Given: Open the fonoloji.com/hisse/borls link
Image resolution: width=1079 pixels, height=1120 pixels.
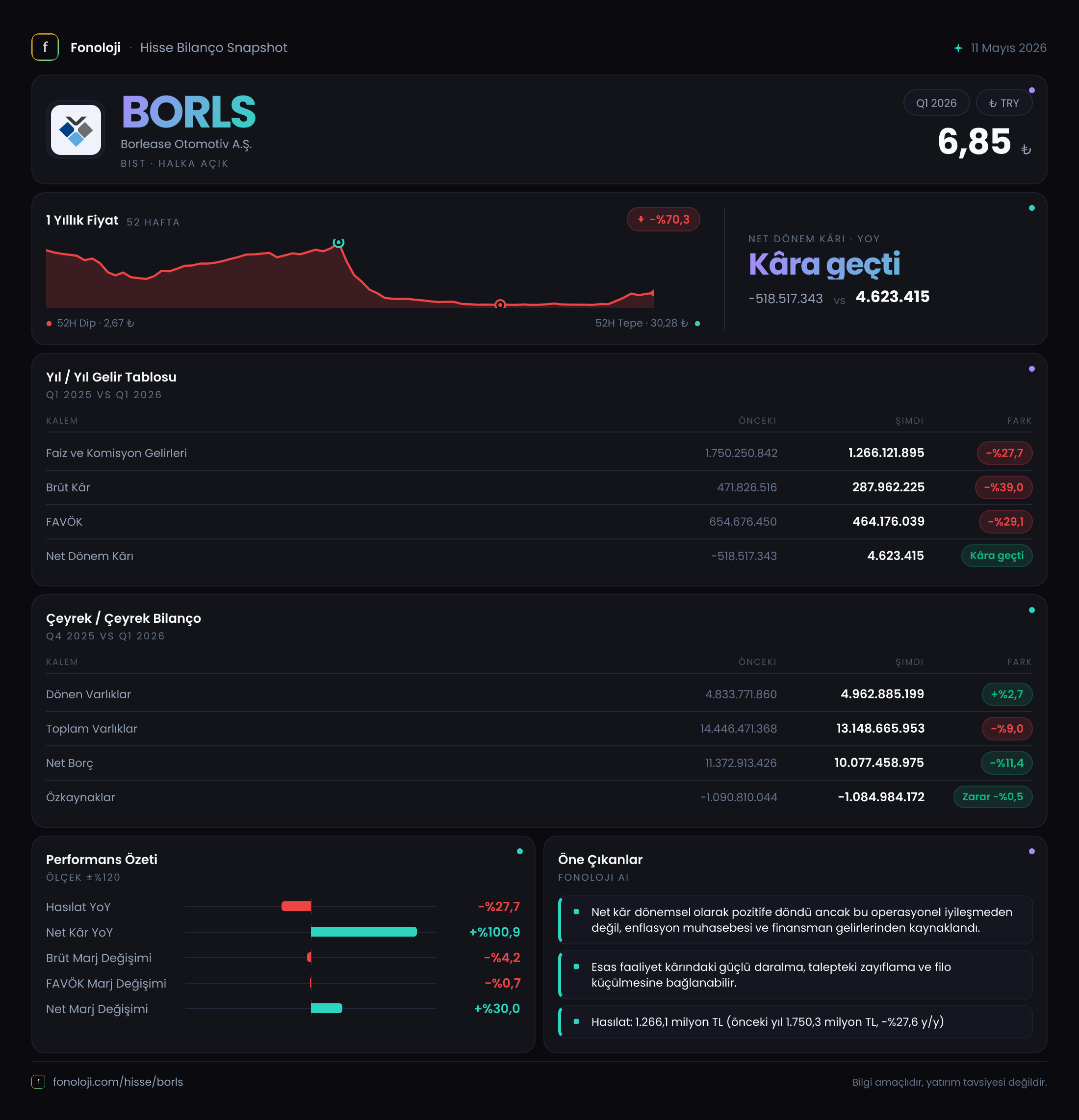Looking at the screenshot, I should pos(118,1082).
